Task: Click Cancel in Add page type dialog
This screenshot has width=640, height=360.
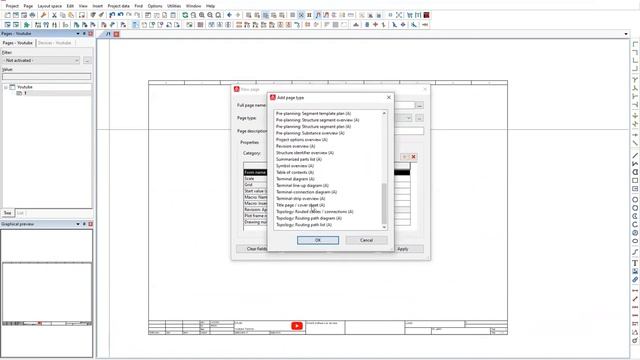Action: click(x=367, y=240)
